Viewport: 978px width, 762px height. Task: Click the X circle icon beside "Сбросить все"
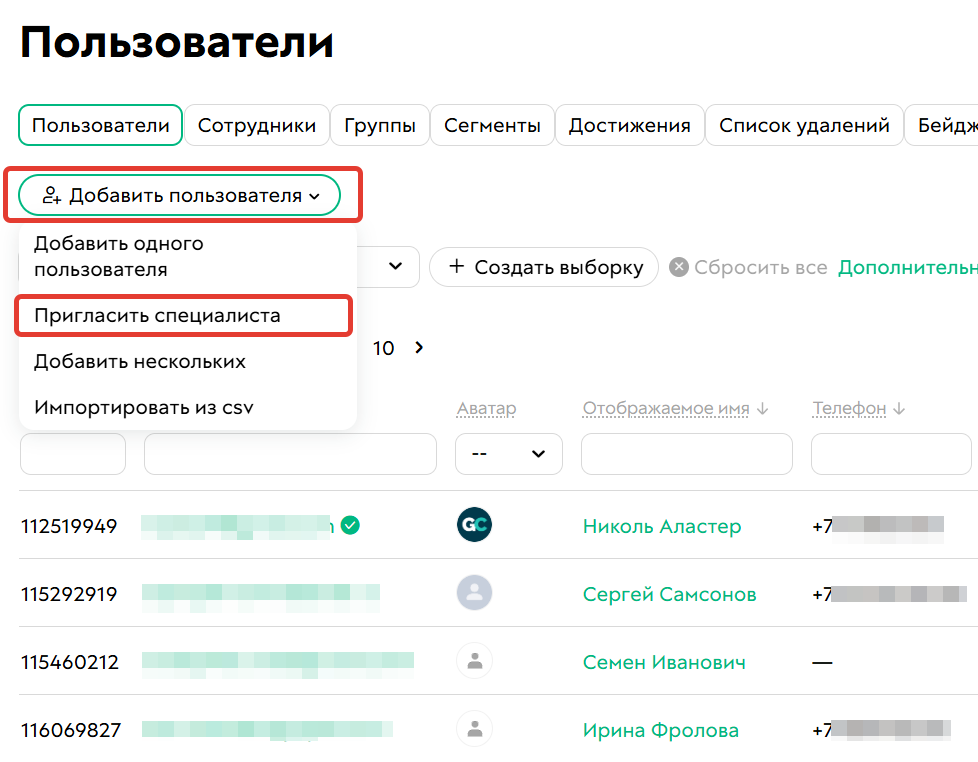point(679,267)
